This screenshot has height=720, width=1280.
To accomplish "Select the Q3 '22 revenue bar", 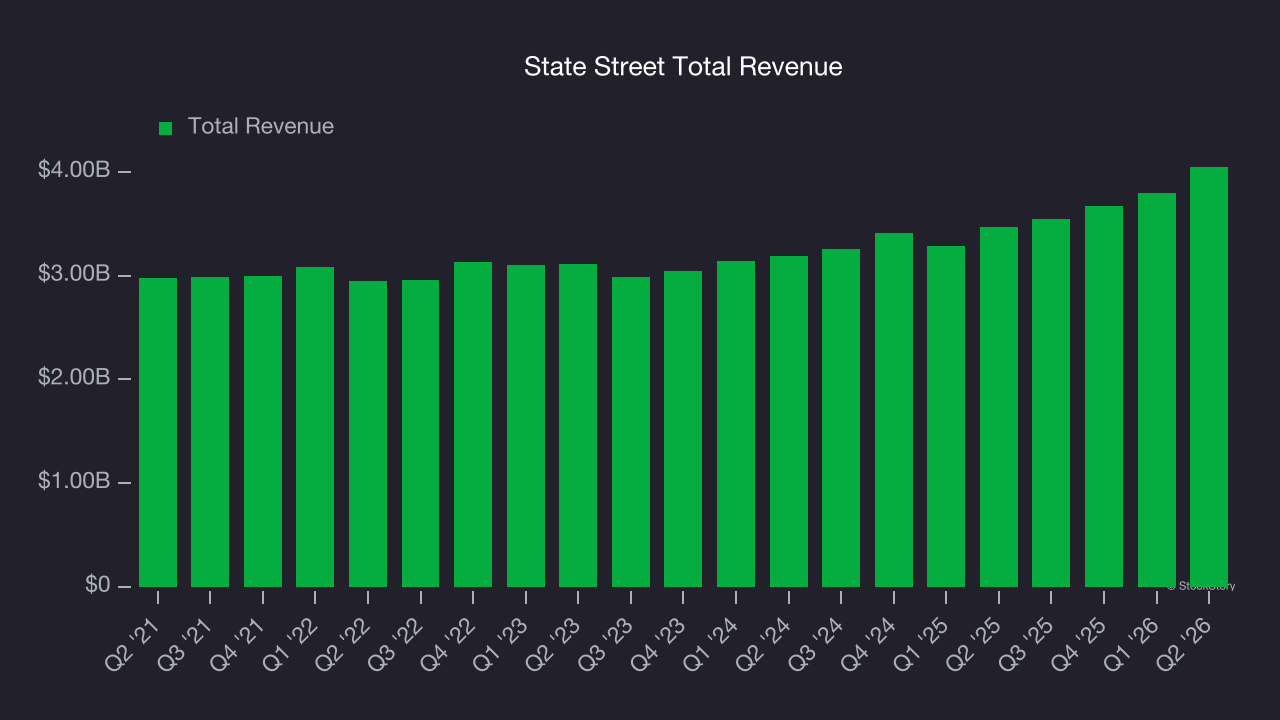I will coord(421,433).
